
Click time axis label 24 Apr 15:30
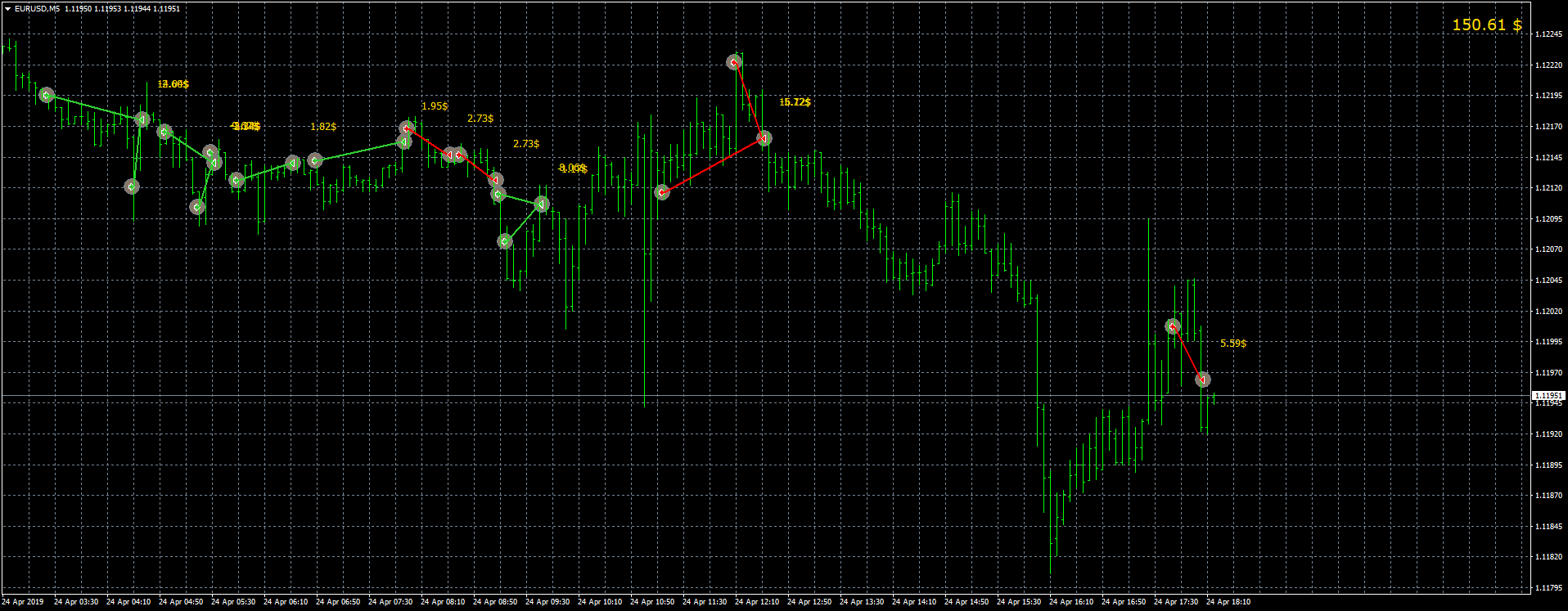(1019, 602)
